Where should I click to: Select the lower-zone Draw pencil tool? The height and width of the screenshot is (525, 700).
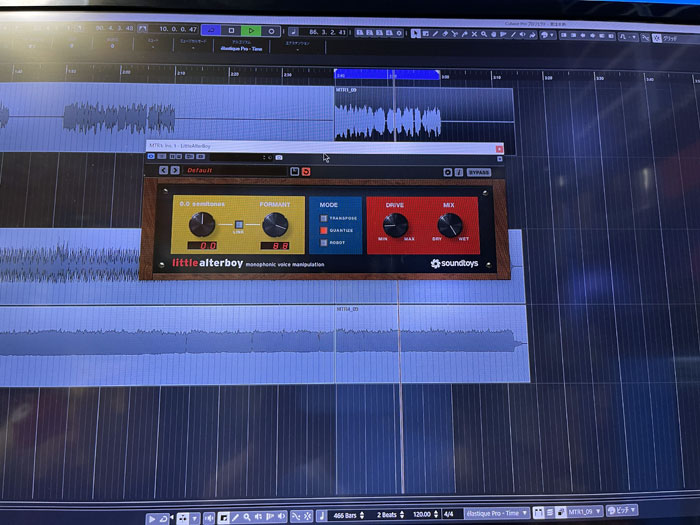(x=235, y=517)
